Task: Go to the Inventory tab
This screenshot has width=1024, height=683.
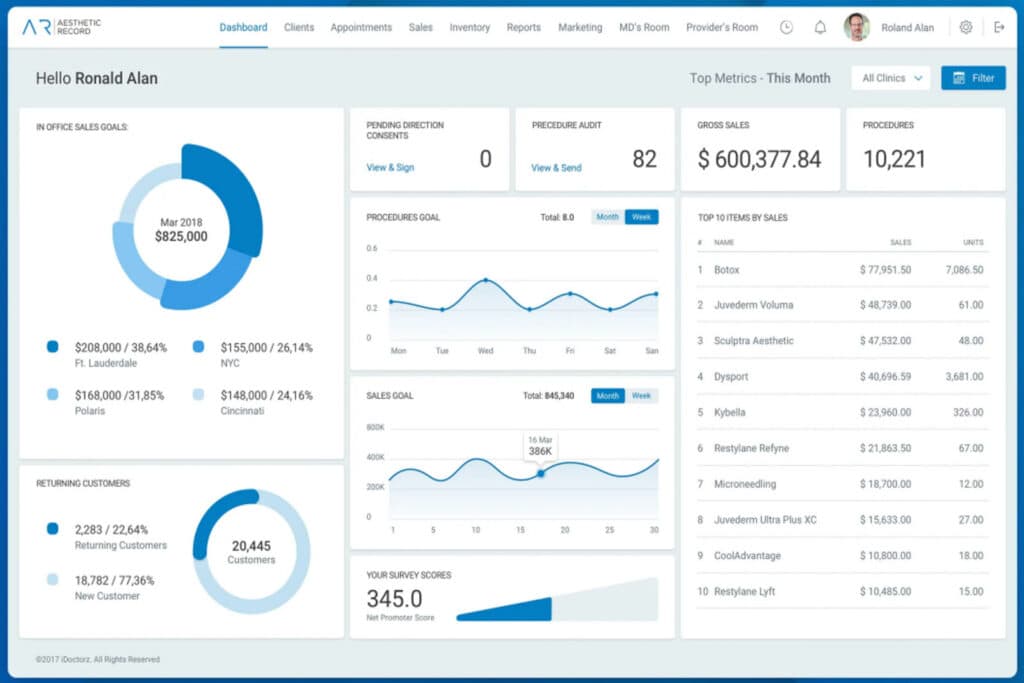Action: pyautogui.click(x=469, y=27)
